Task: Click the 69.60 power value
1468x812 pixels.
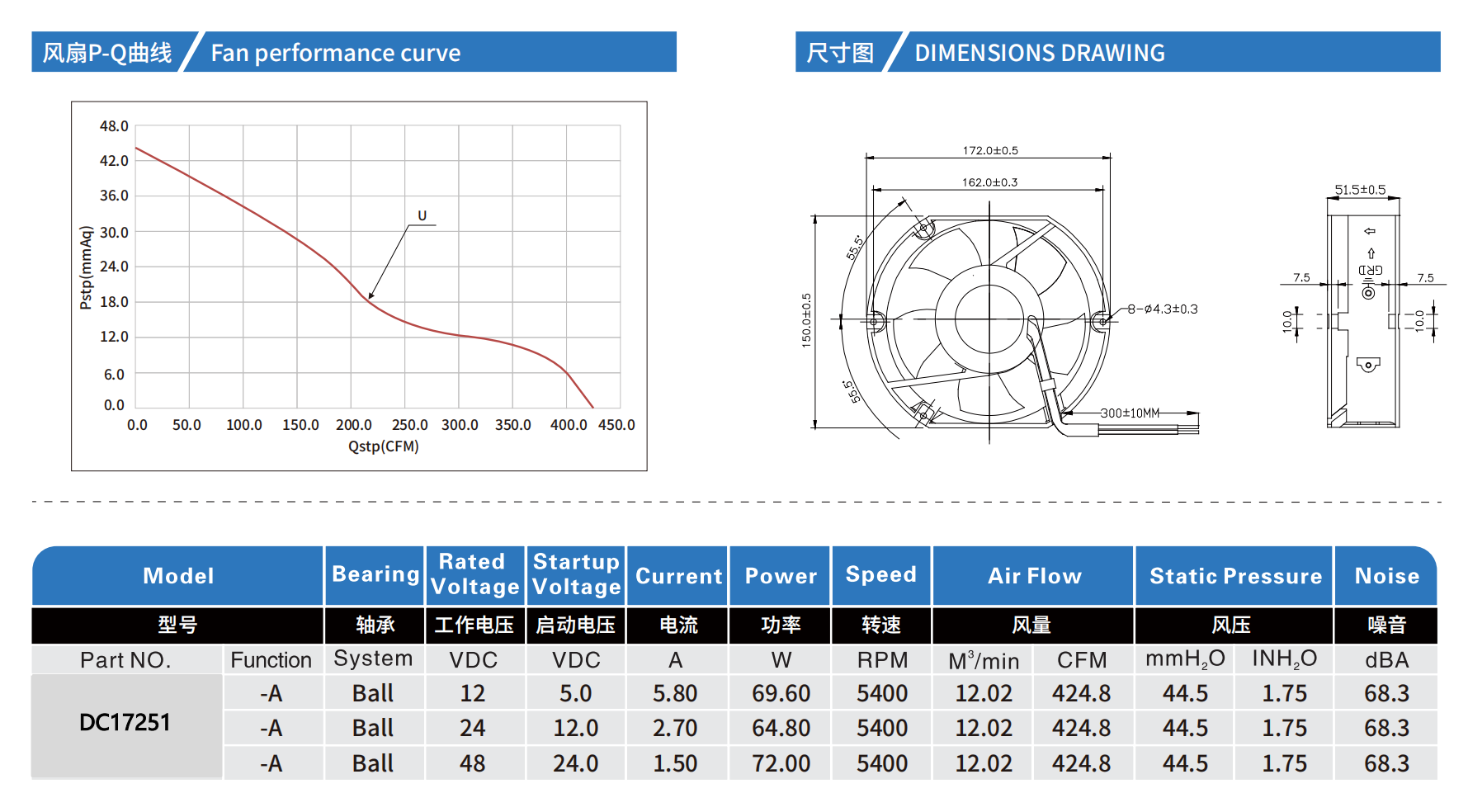Action: tap(781, 693)
